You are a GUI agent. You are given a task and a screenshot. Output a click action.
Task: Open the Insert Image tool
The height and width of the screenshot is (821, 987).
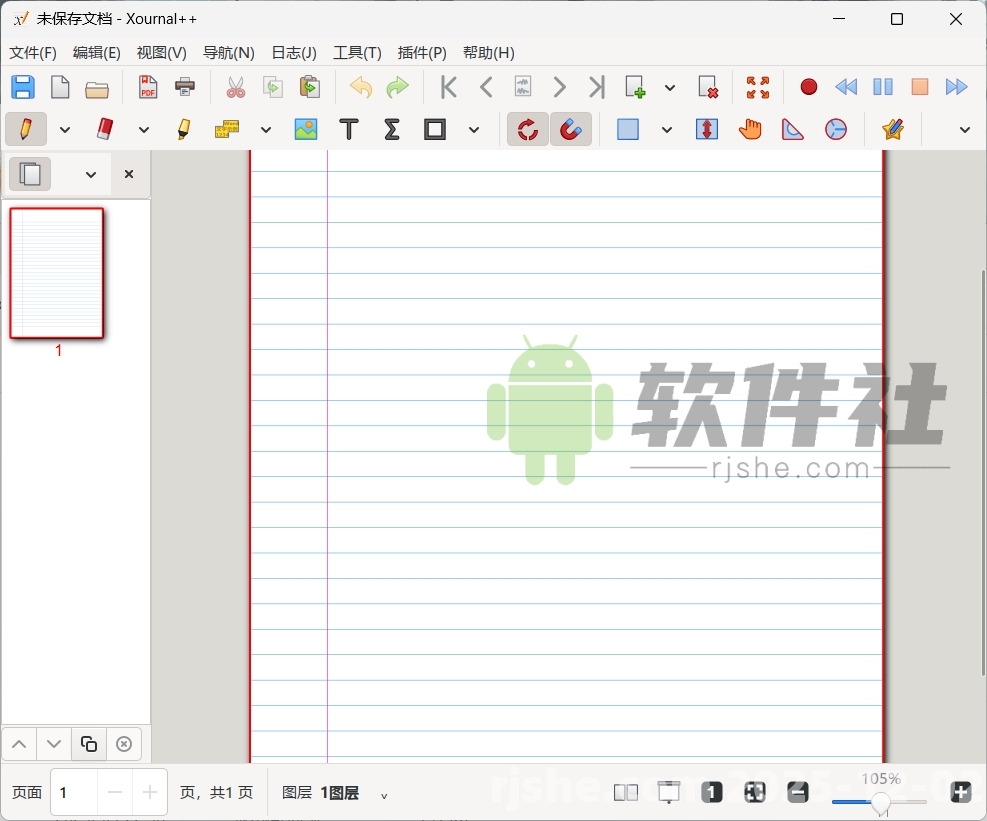pyautogui.click(x=306, y=129)
